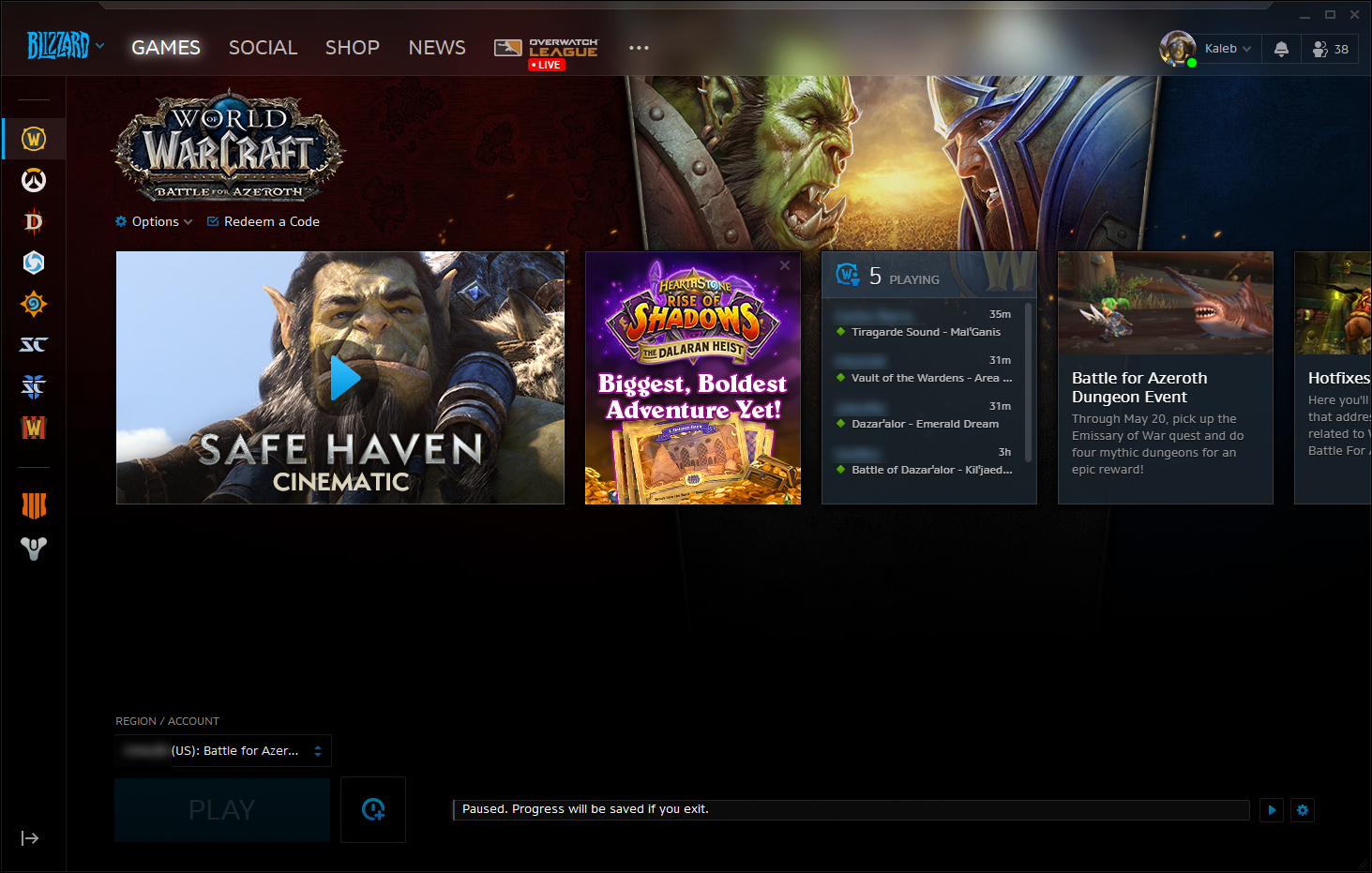
Task: Dismiss the Hearthstone Rise of Shadows ad
Action: [x=785, y=265]
